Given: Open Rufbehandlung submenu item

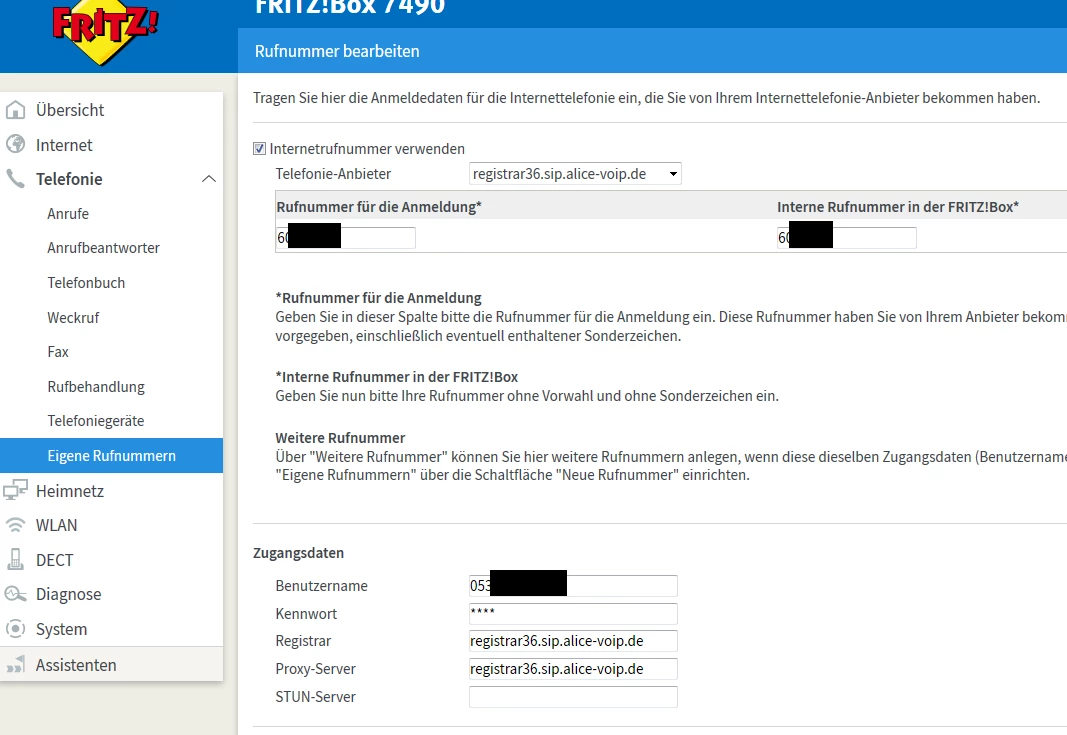Looking at the screenshot, I should (x=96, y=387).
